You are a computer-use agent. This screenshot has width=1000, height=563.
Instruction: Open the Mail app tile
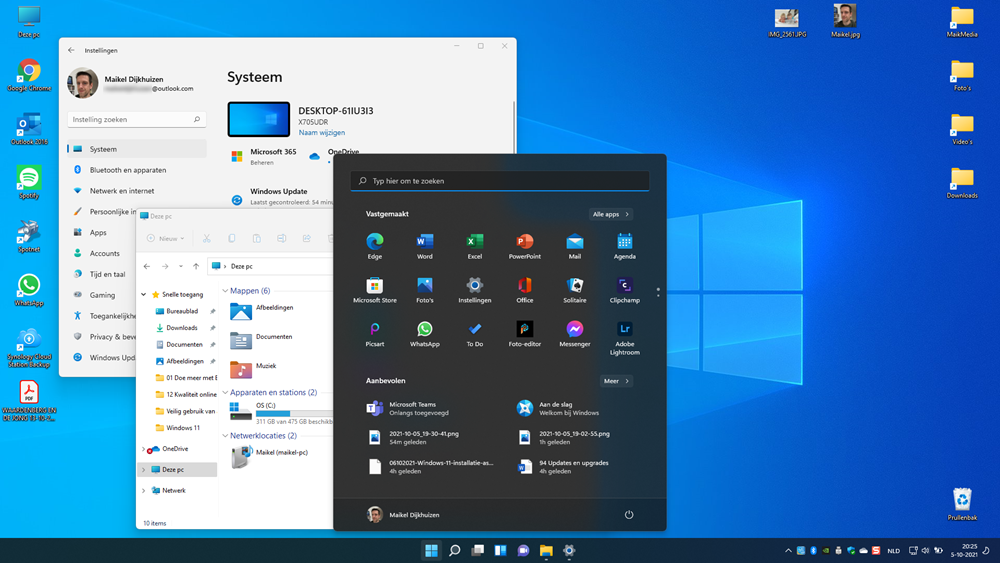575,246
